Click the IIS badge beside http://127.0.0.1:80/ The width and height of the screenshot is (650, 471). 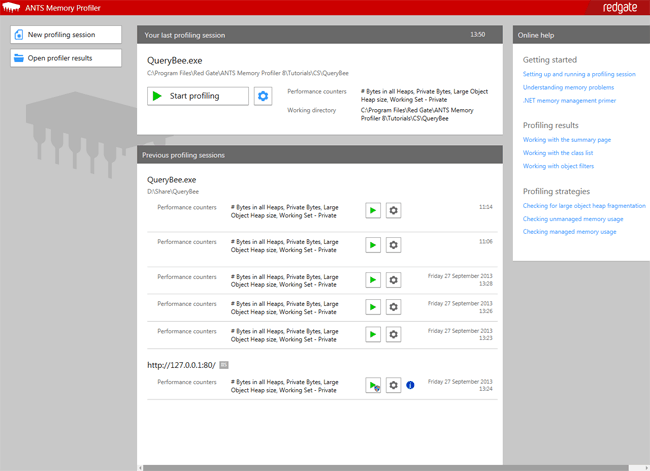(x=224, y=365)
